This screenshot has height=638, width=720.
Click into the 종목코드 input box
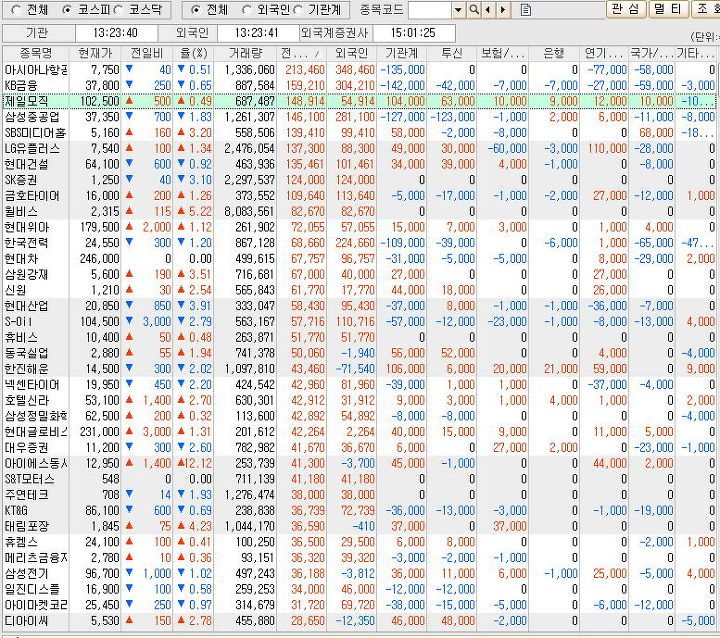pyautogui.click(x=429, y=10)
